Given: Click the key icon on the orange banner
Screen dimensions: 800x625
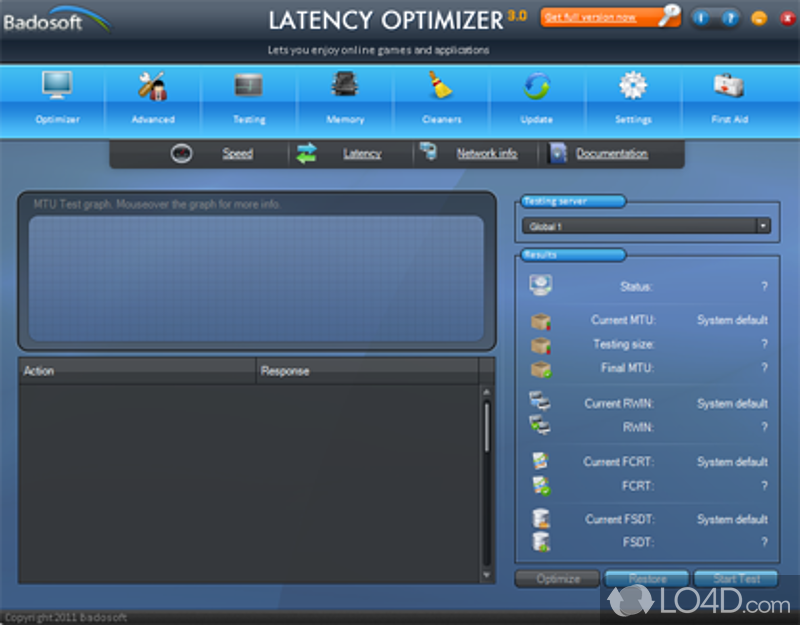Looking at the screenshot, I should coord(669,15).
